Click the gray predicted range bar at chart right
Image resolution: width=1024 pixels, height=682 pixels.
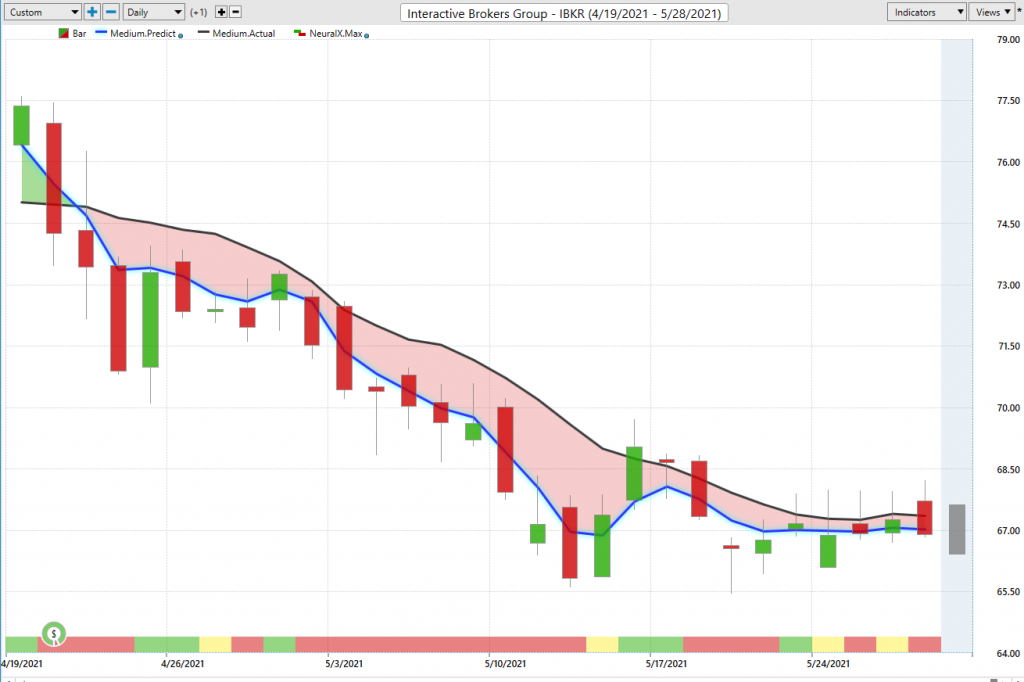(957, 529)
